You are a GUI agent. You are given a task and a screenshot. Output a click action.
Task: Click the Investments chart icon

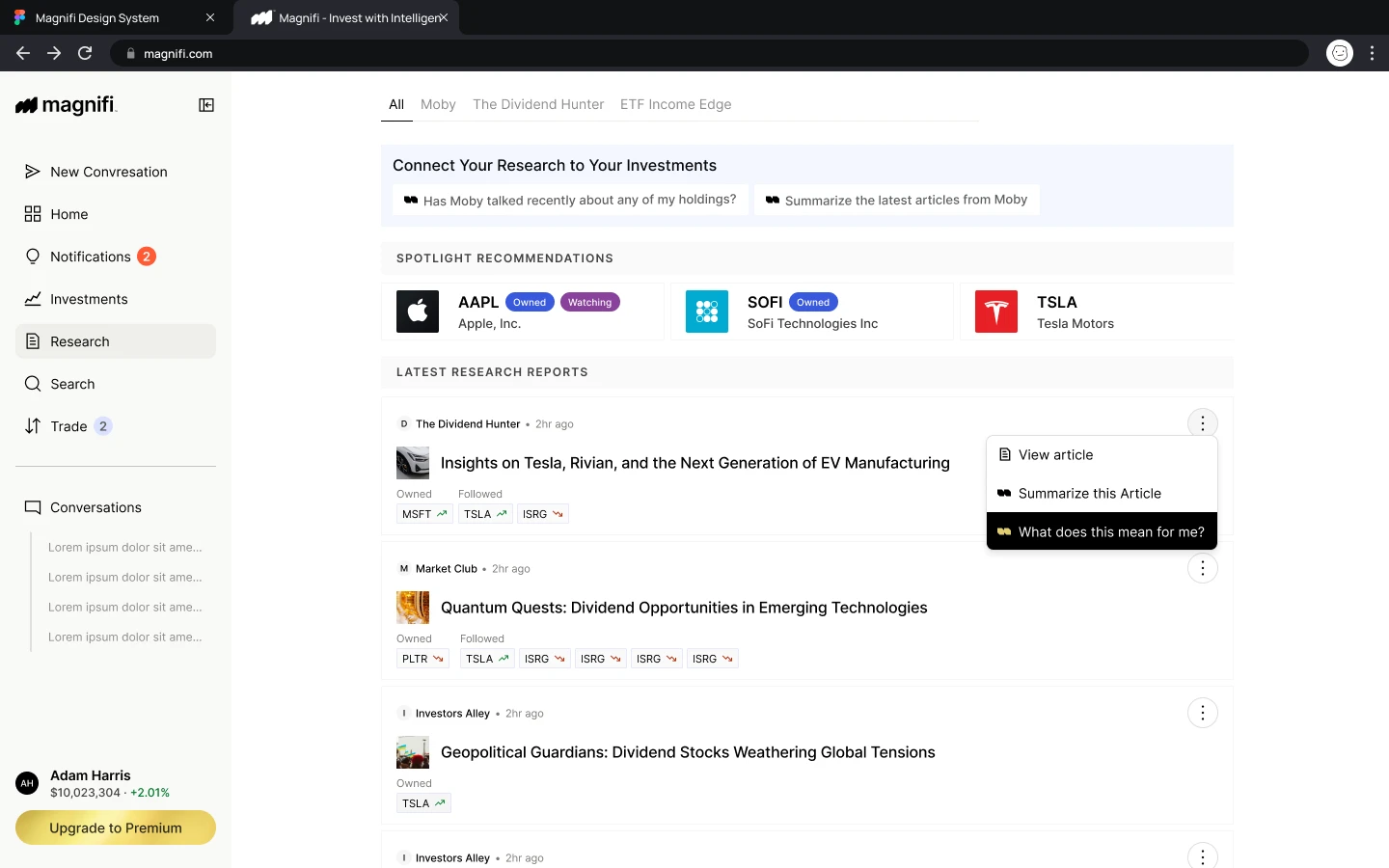33,299
